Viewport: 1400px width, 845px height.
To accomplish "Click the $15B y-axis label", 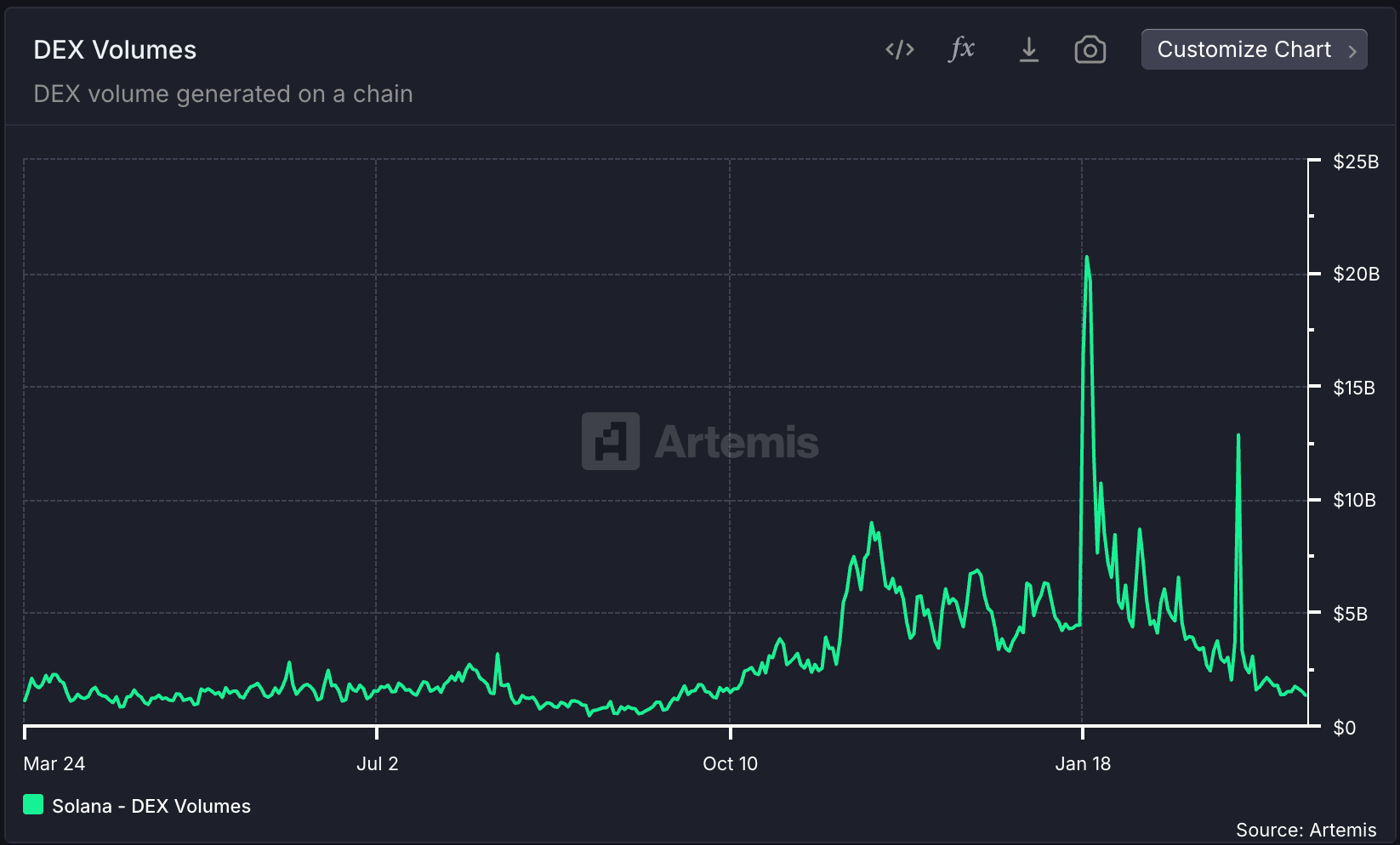I will click(x=1354, y=388).
